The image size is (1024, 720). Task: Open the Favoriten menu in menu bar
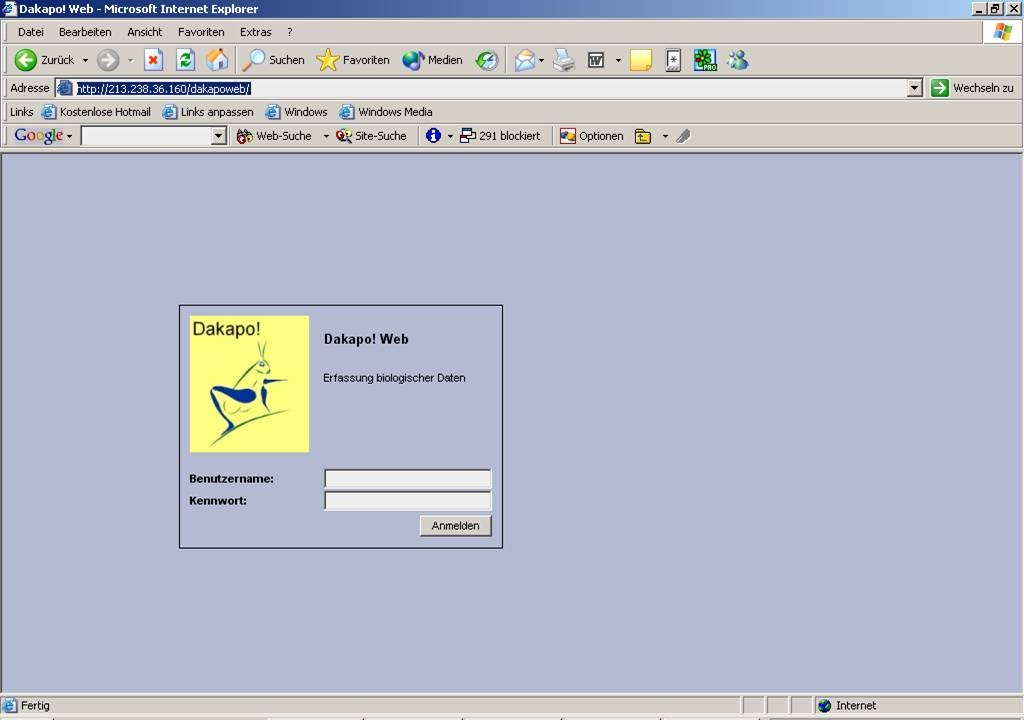pyautogui.click(x=201, y=32)
